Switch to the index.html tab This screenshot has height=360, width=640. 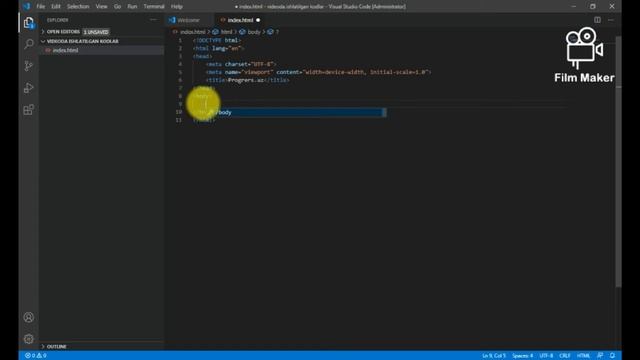point(240,20)
